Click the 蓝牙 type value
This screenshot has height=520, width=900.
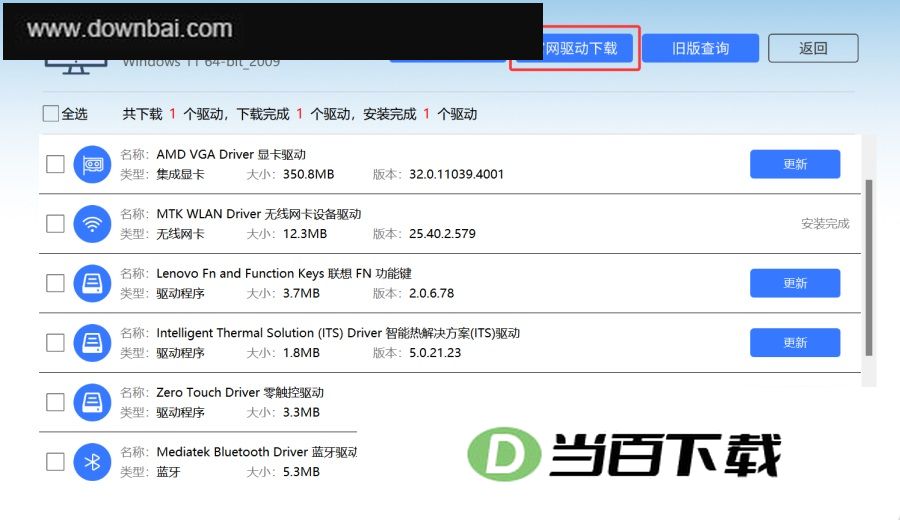(168, 472)
